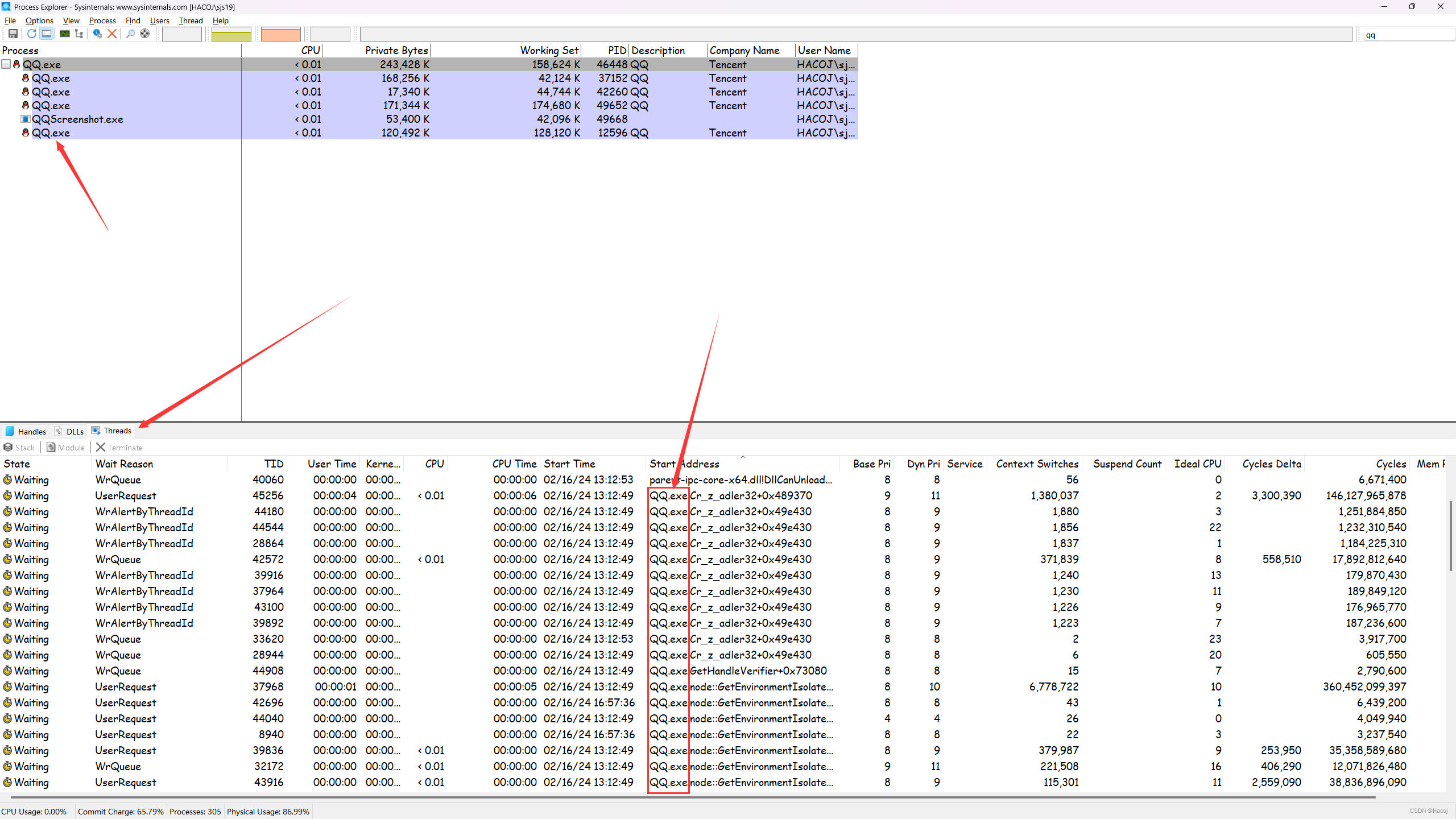Screen dimensions: 1456x819
Task: Toggle highlight deleted processes option
Action: click(280, 35)
